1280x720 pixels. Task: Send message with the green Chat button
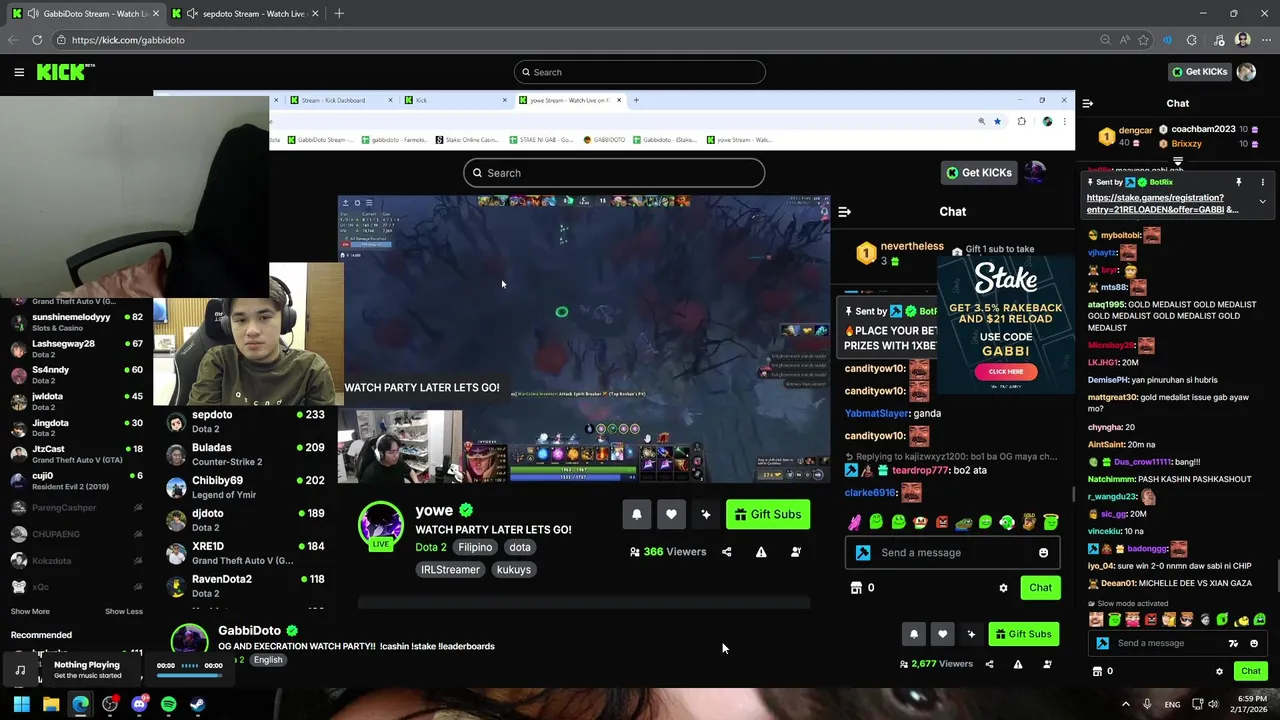tap(1250, 671)
